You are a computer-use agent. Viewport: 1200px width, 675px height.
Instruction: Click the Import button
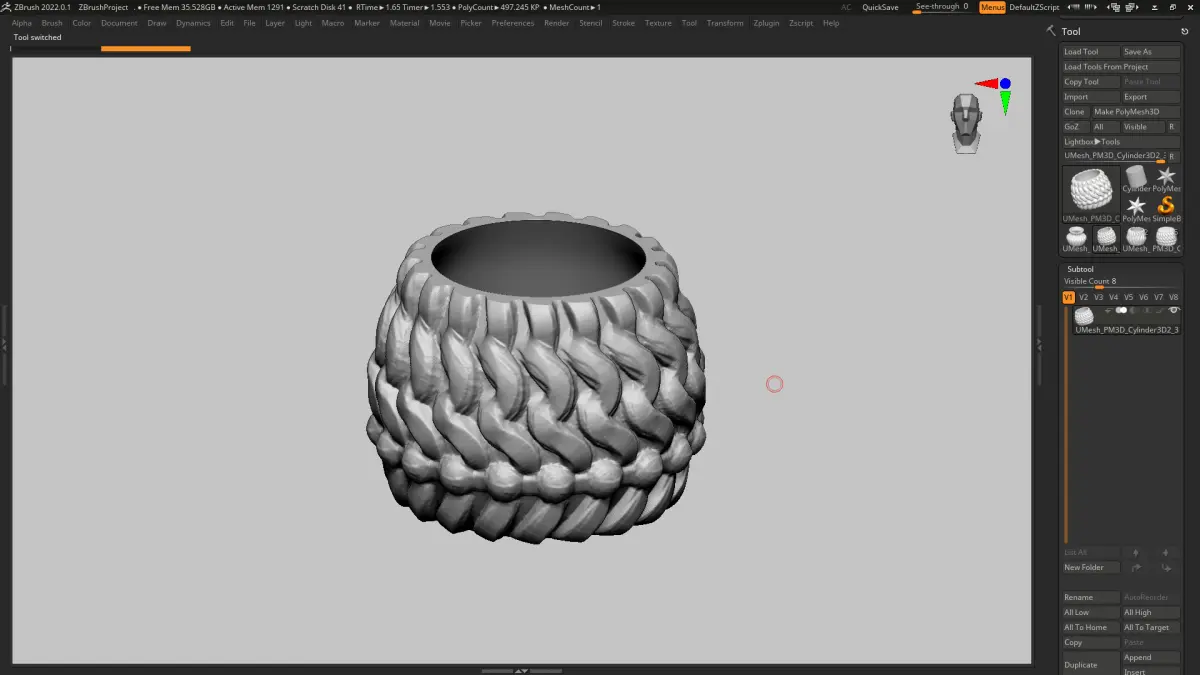click(1091, 97)
